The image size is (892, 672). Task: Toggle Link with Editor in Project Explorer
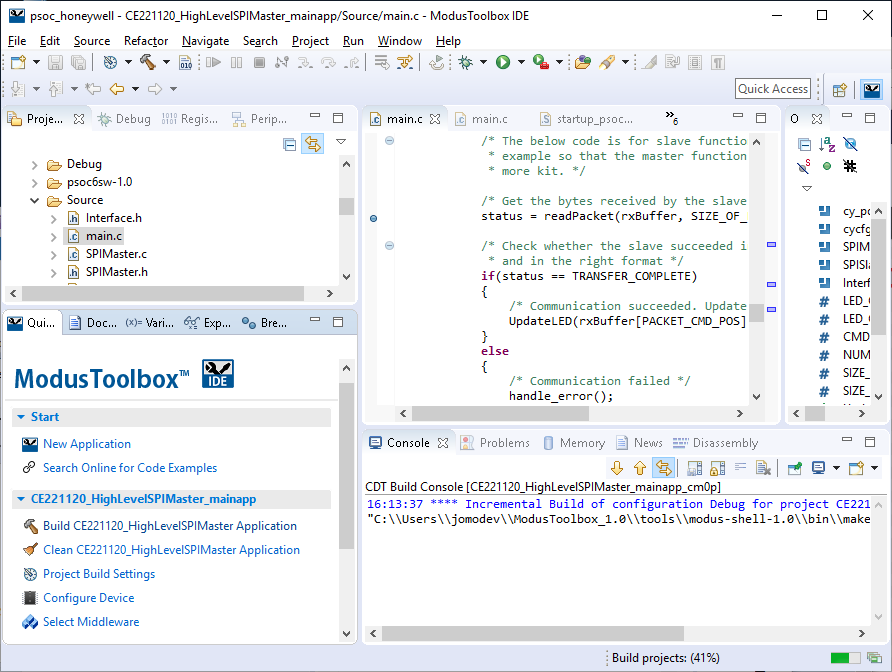(x=313, y=144)
